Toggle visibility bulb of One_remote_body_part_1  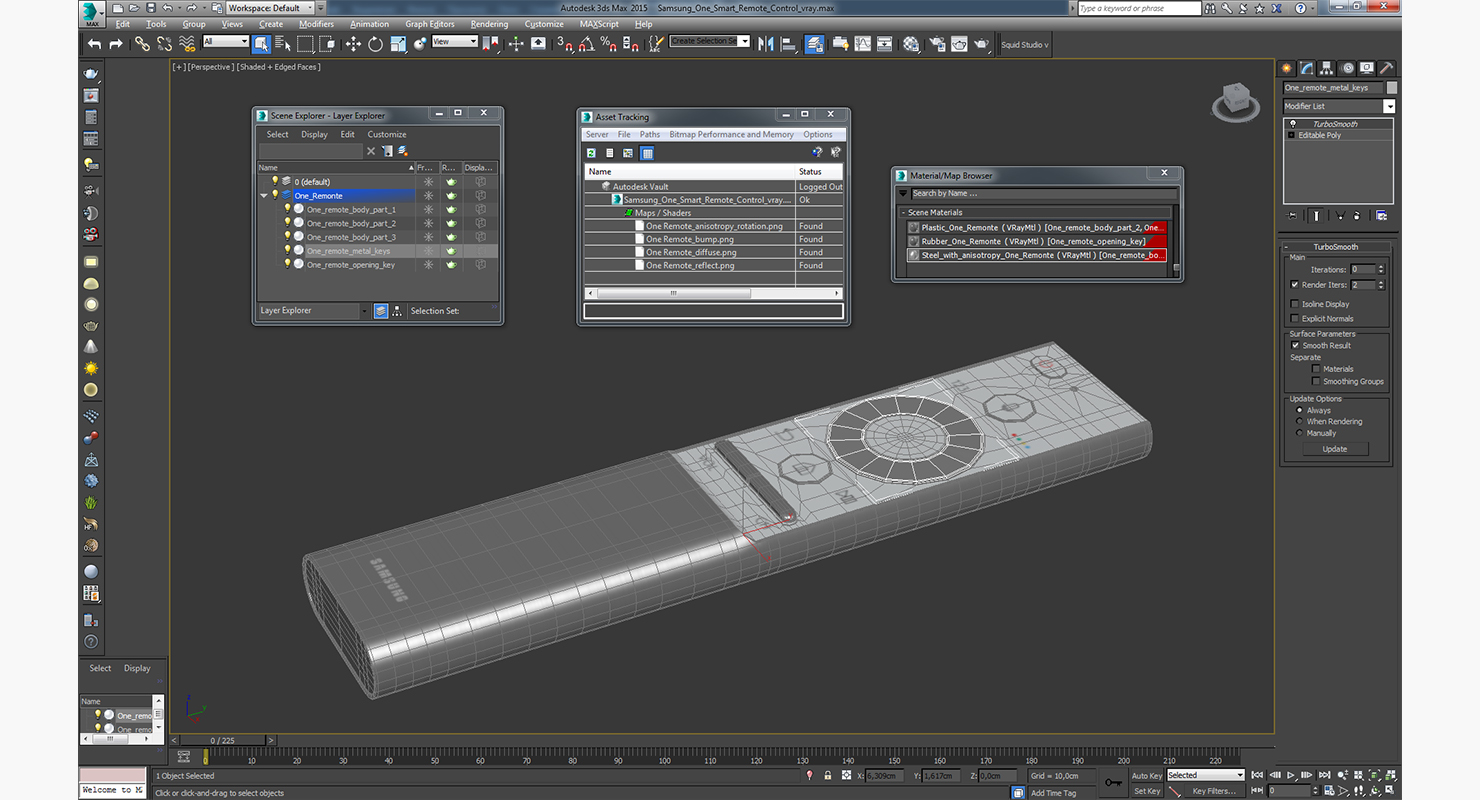tap(287, 209)
